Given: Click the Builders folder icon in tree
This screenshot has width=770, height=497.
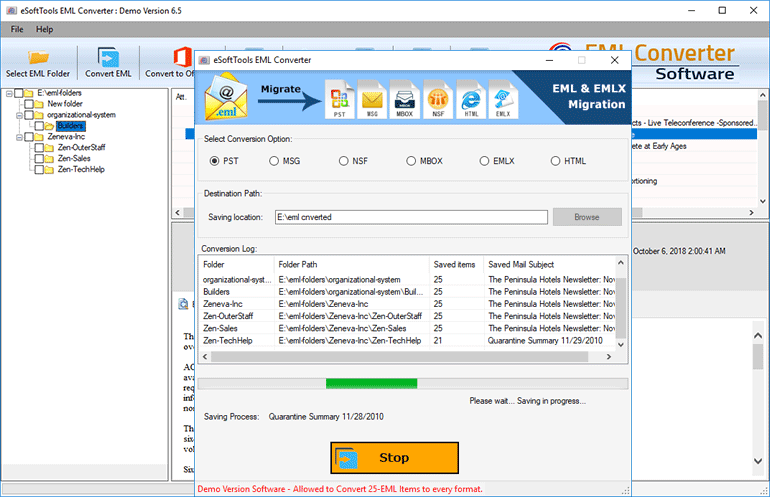Looking at the screenshot, I should [x=49, y=126].
